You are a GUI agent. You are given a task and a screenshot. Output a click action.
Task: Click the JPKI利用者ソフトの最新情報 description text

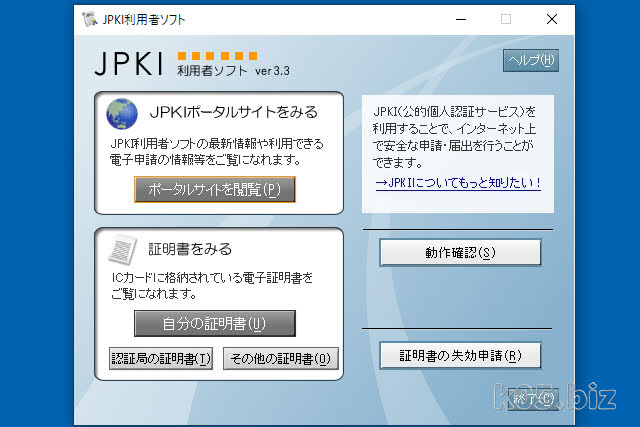217,151
